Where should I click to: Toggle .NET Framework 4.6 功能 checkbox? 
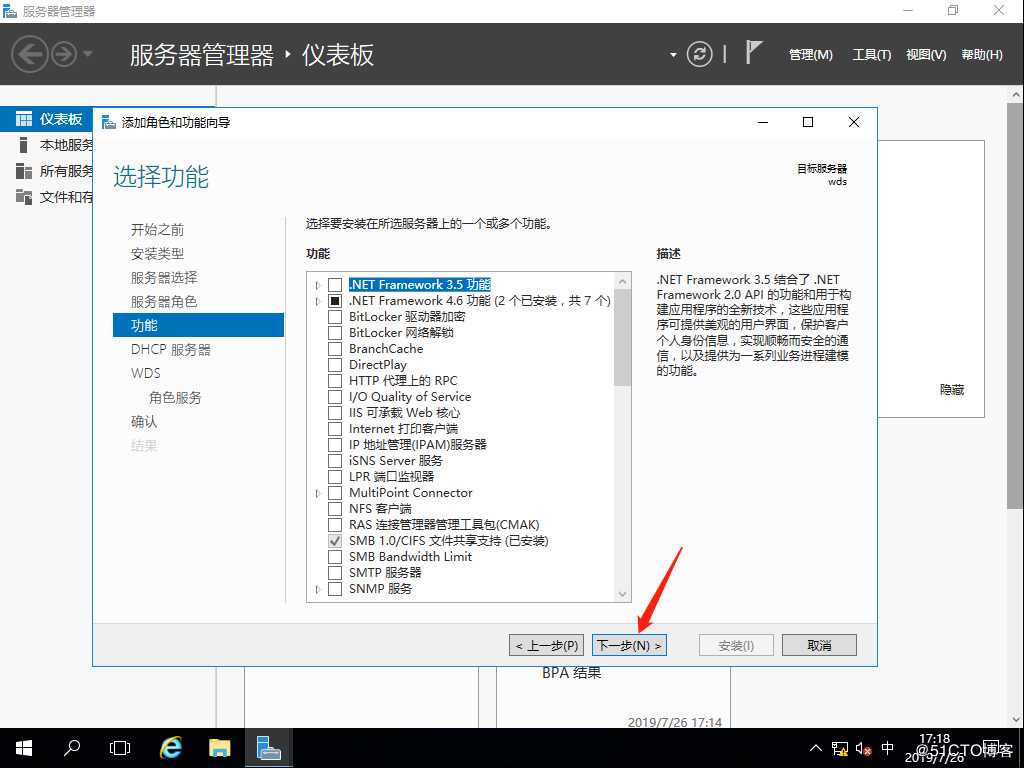(x=334, y=301)
